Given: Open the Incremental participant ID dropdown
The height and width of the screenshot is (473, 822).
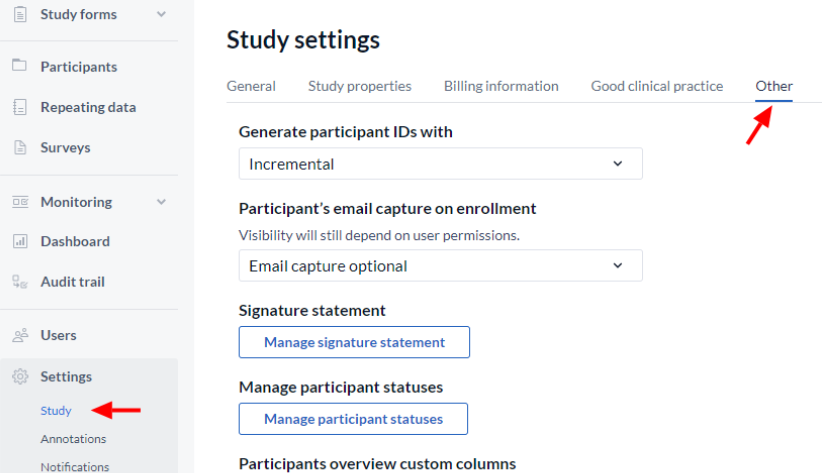Looking at the screenshot, I should coord(440,164).
